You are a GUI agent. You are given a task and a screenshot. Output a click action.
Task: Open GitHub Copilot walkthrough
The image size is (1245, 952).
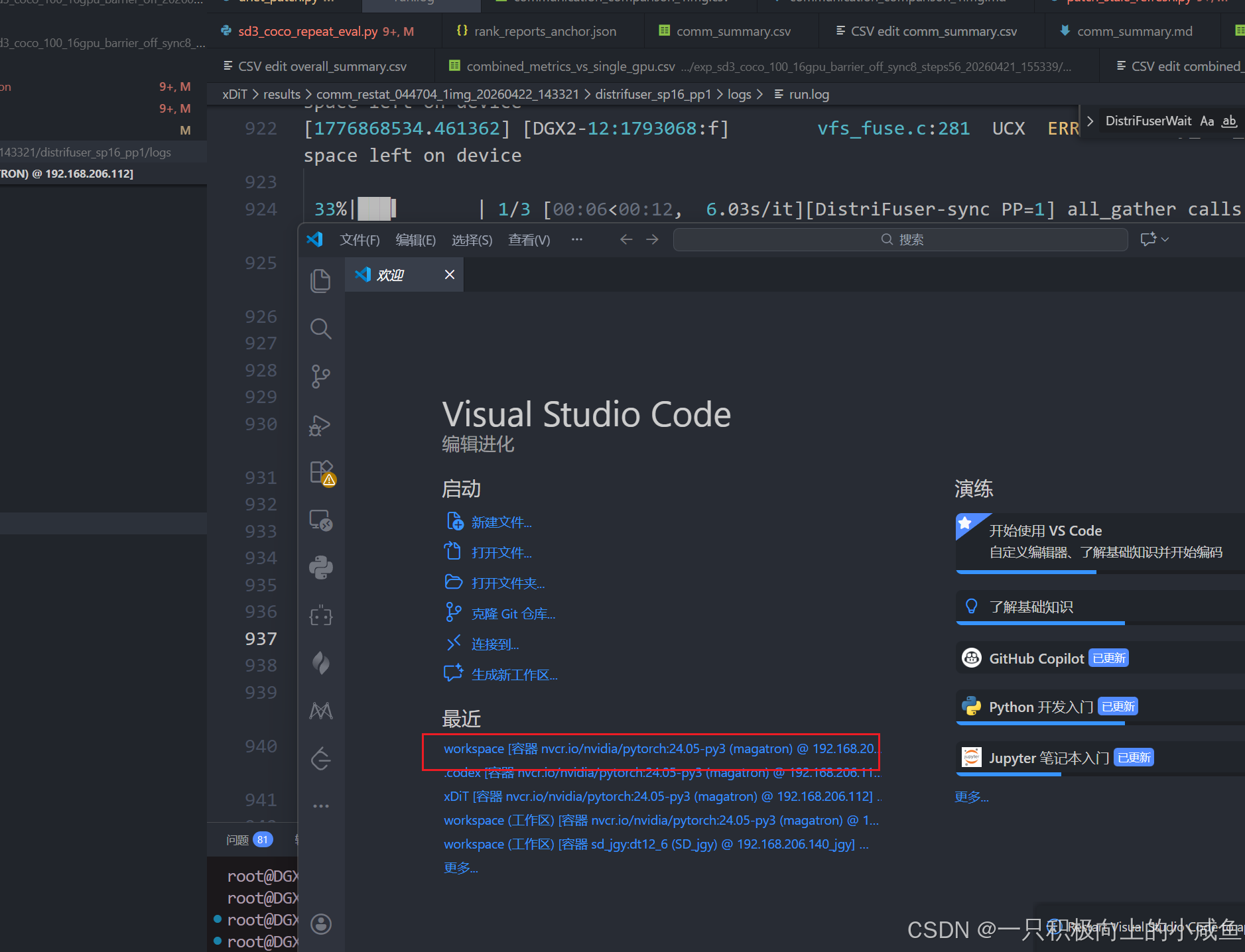click(1100, 658)
